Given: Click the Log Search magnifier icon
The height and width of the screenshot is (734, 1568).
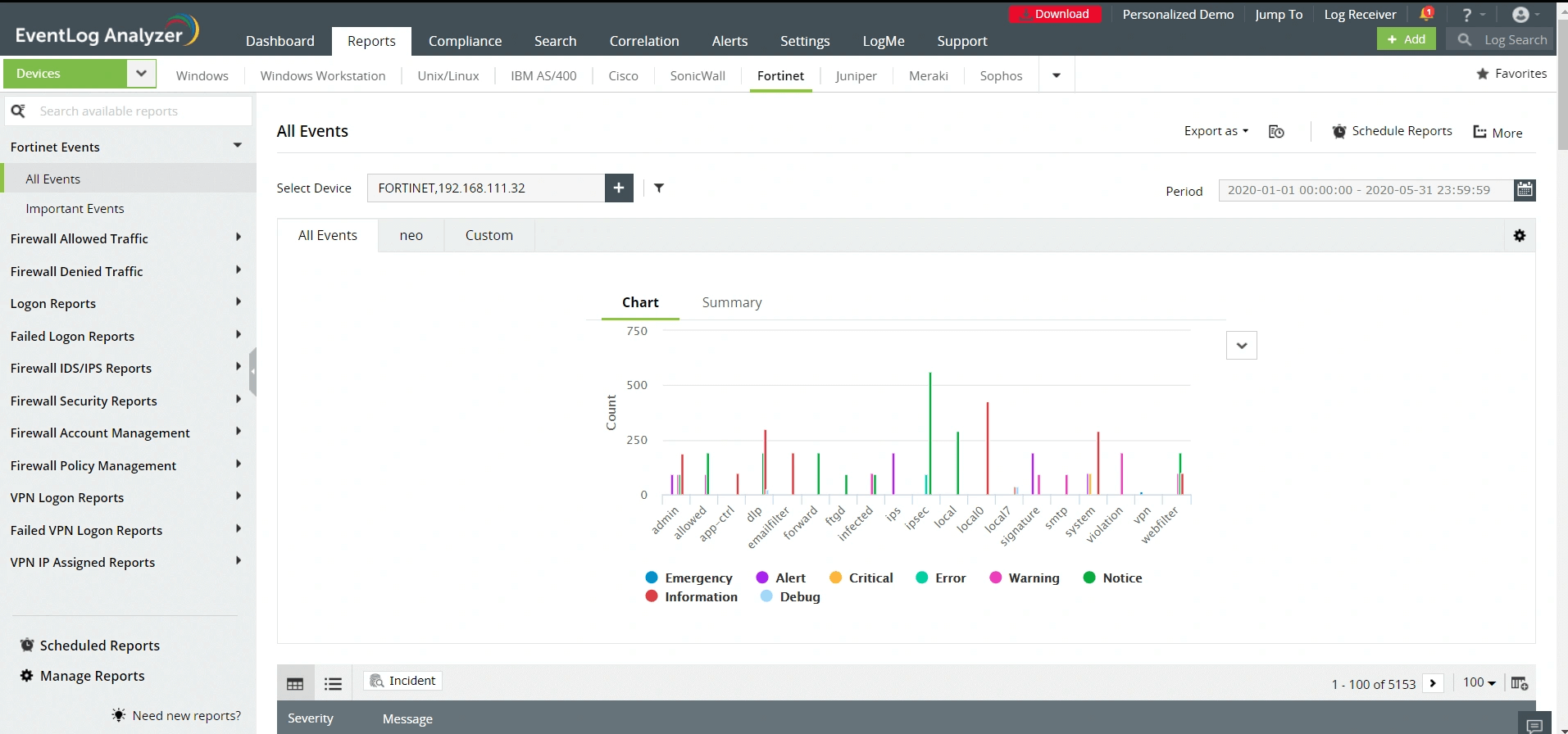Looking at the screenshot, I should pyautogui.click(x=1464, y=39).
